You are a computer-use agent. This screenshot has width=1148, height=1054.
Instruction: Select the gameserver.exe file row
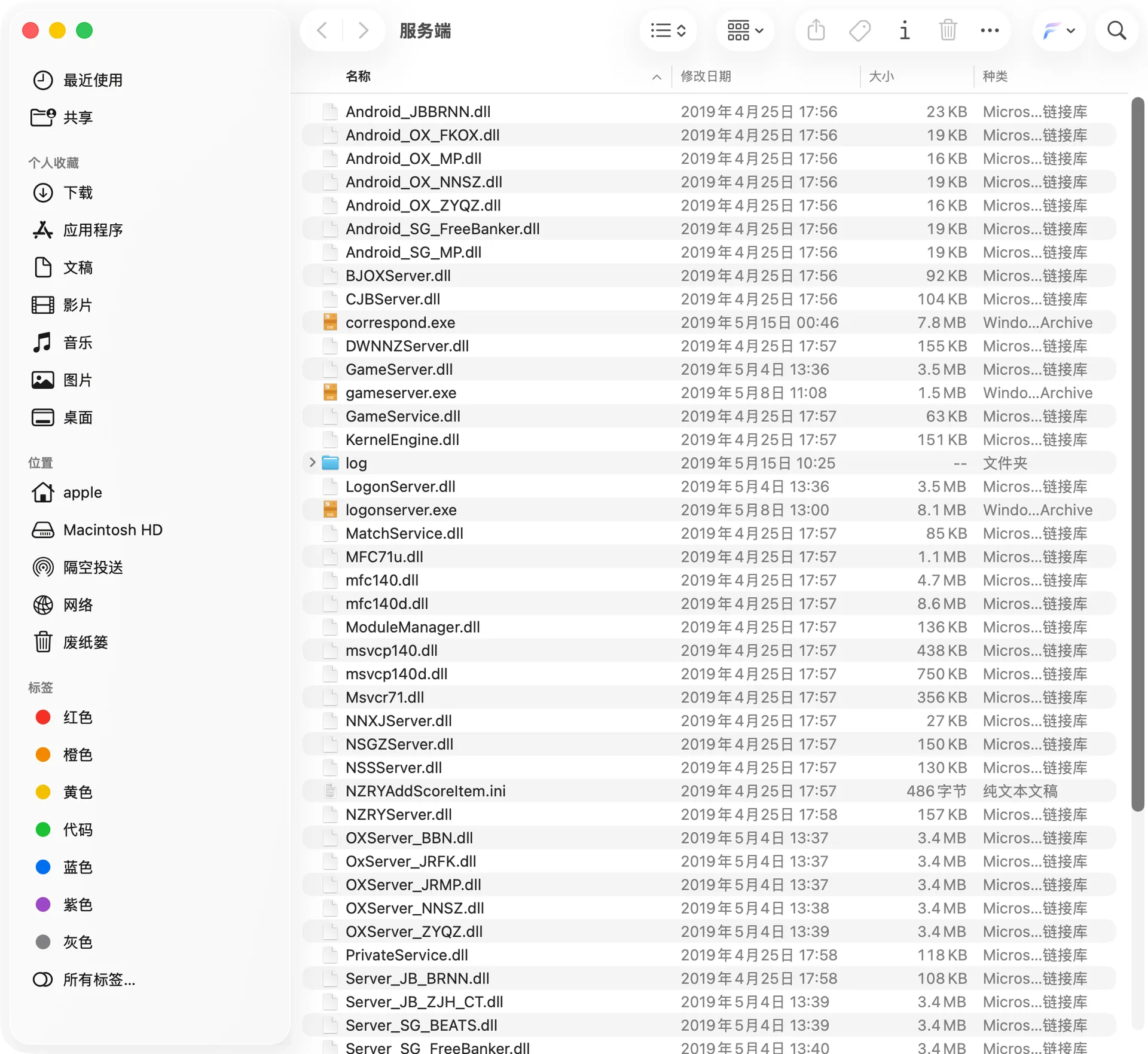point(709,393)
